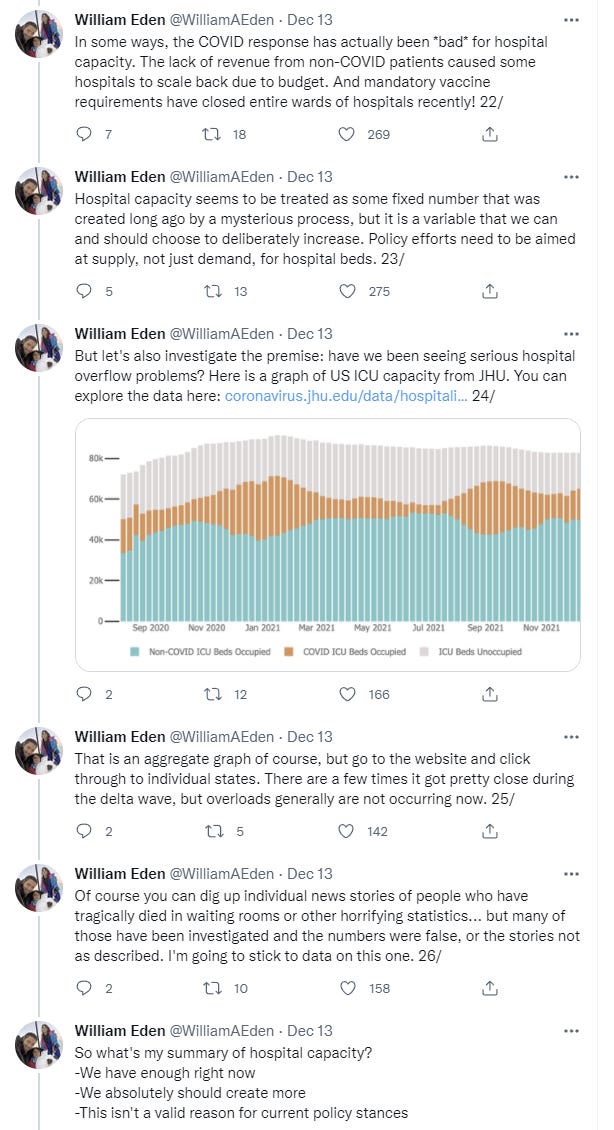The image size is (614, 1130).
Task: Click William Eden's avatar on tweet 23/
Action: [39, 190]
